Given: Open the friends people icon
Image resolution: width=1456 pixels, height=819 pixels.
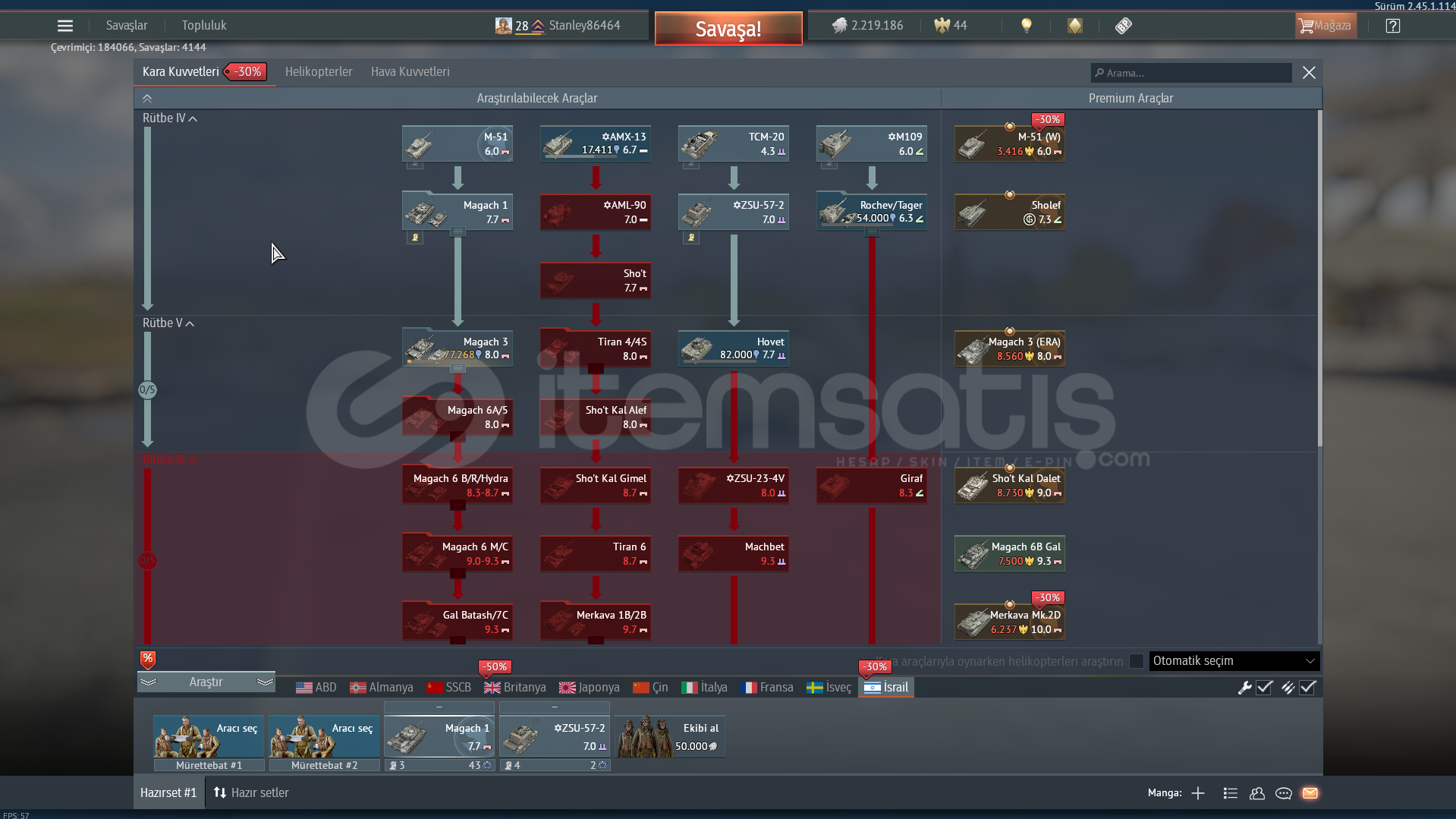Looking at the screenshot, I should pyautogui.click(x=1257, y=793).
